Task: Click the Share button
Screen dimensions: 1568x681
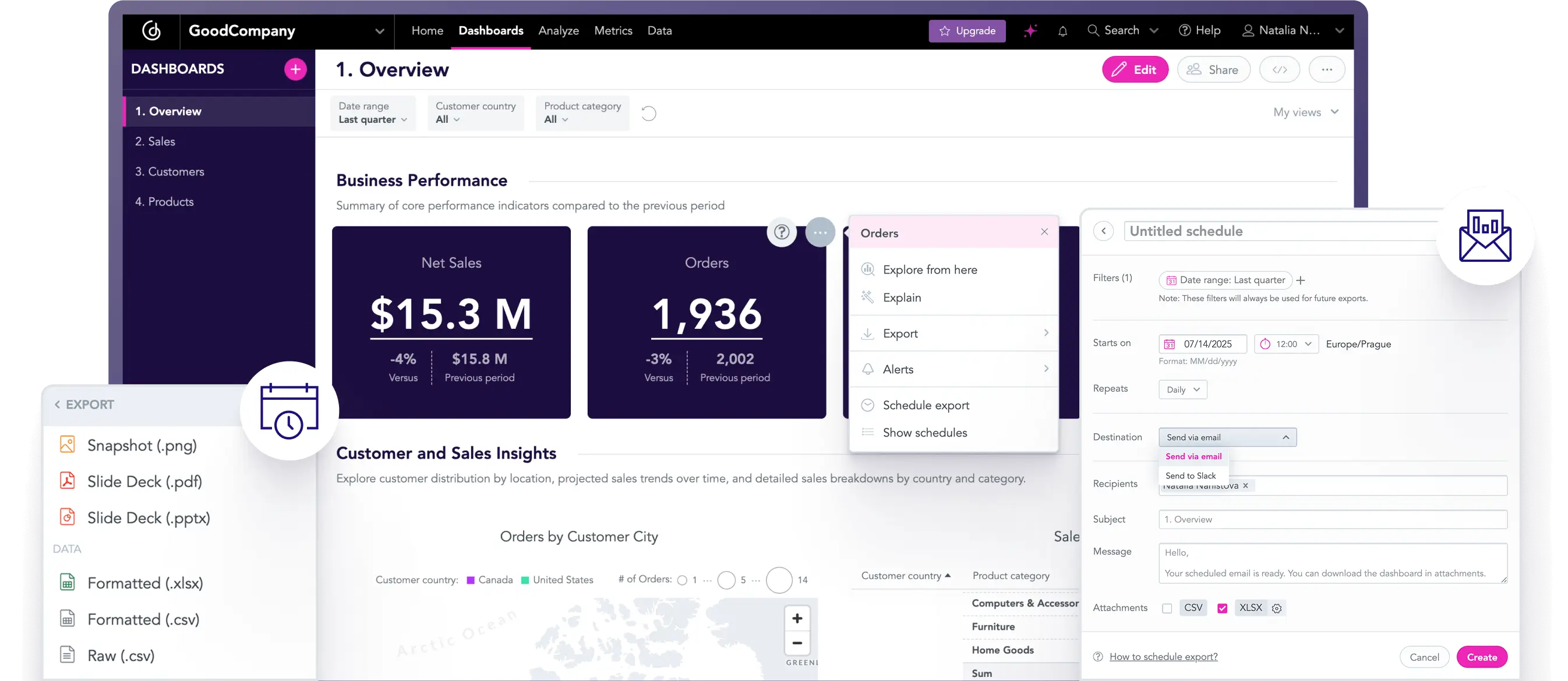Action: [1213, 69]
